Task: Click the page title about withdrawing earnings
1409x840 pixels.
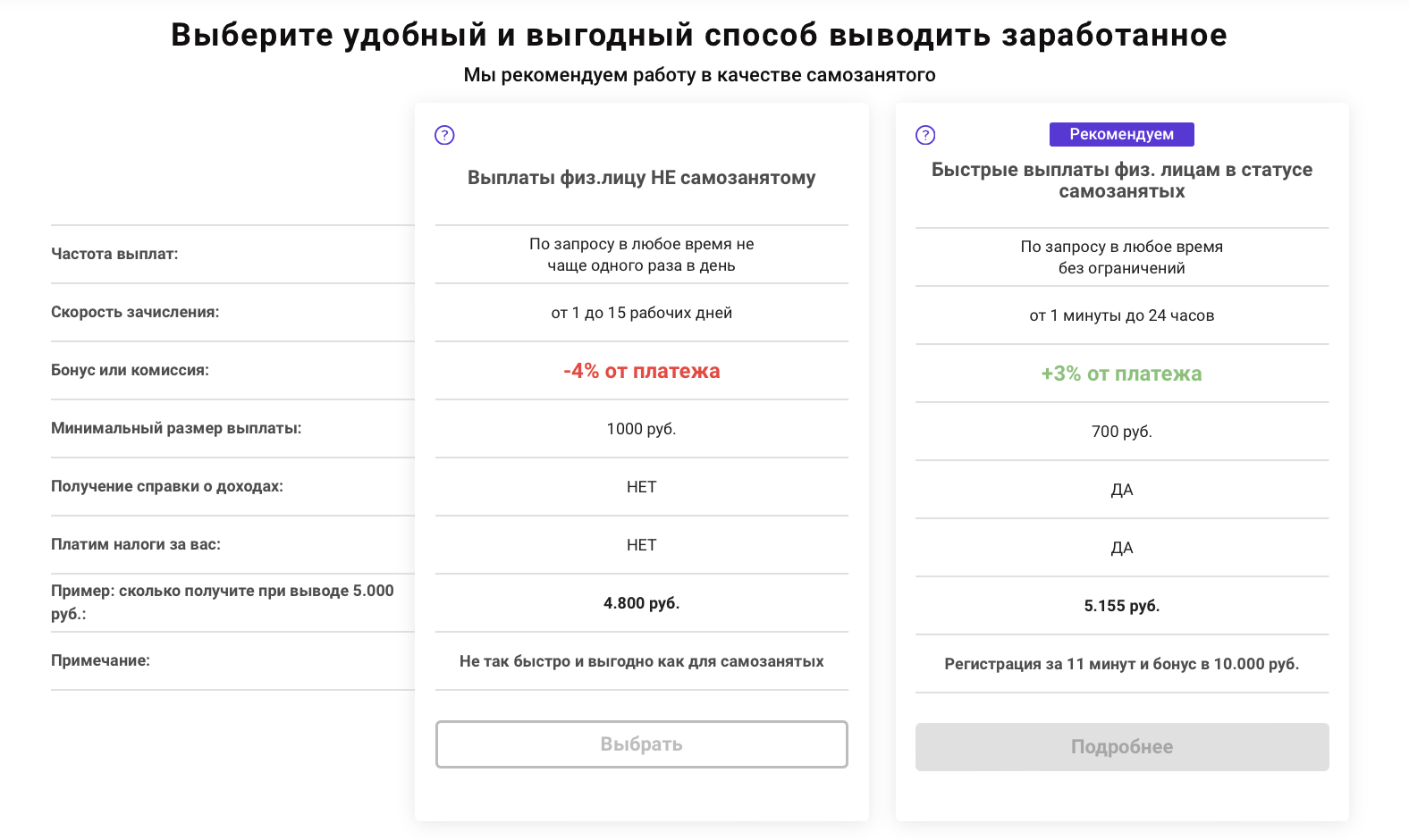Action: tap(698, 35)
